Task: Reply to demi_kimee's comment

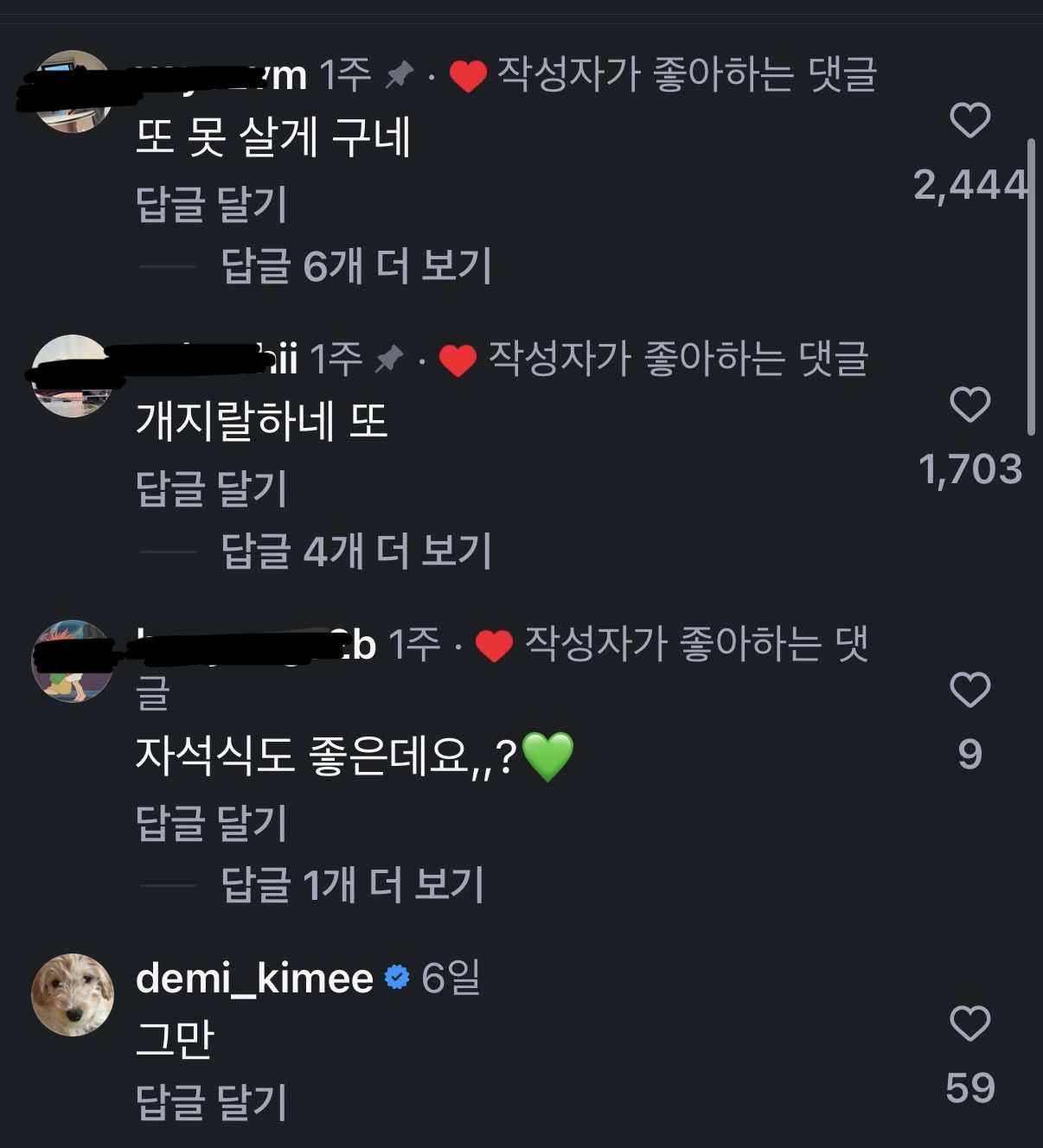Action: [211, 1102]
